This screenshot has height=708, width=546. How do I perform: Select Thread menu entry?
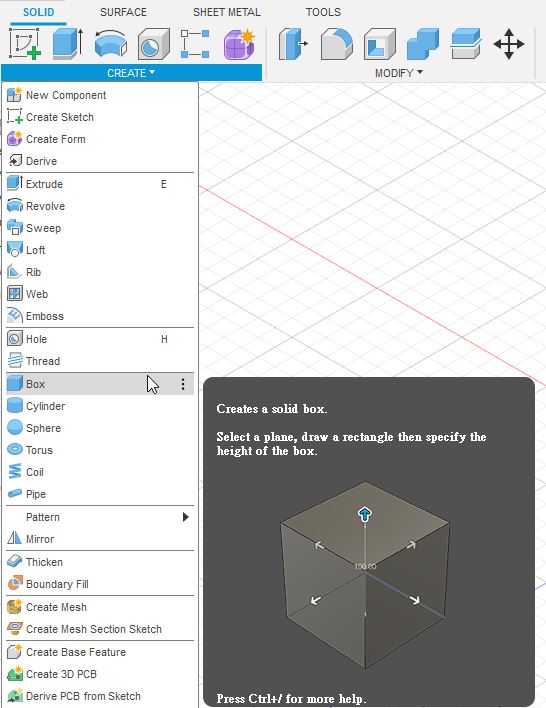point(100,361)
